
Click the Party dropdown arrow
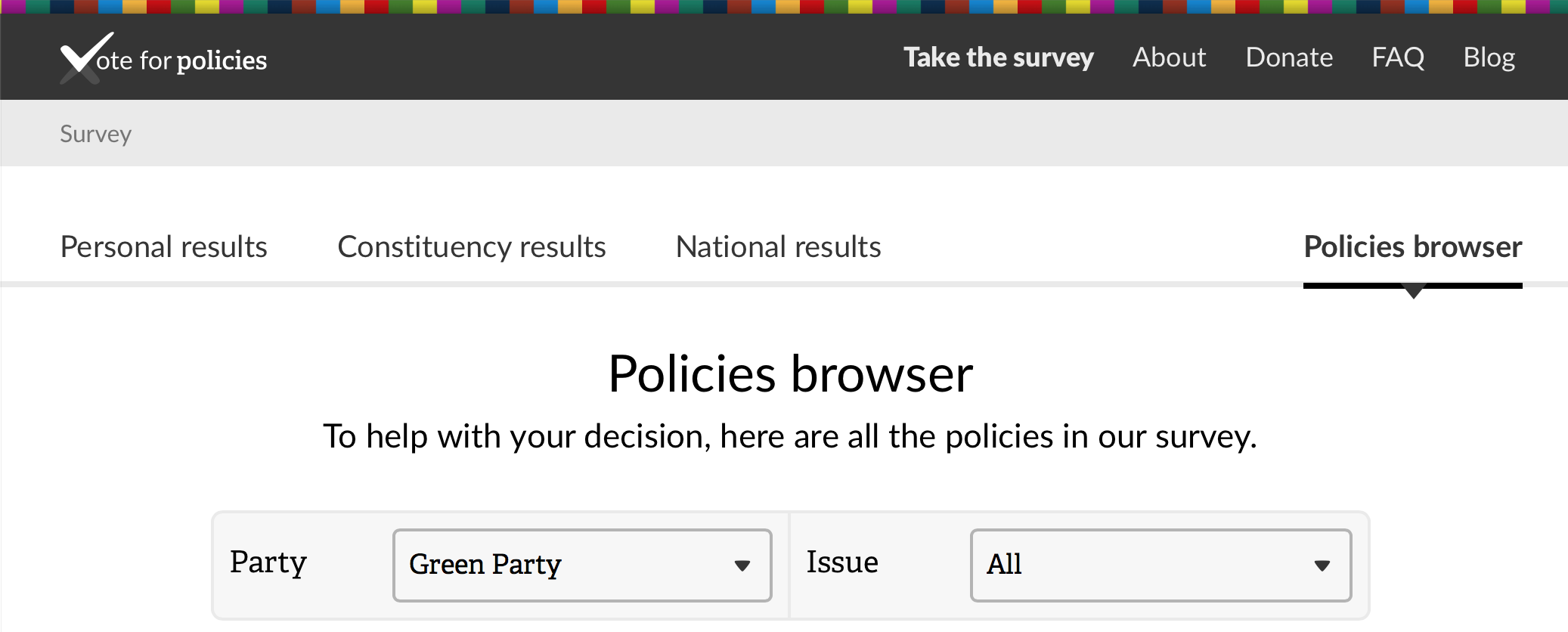tap(742, 565)
